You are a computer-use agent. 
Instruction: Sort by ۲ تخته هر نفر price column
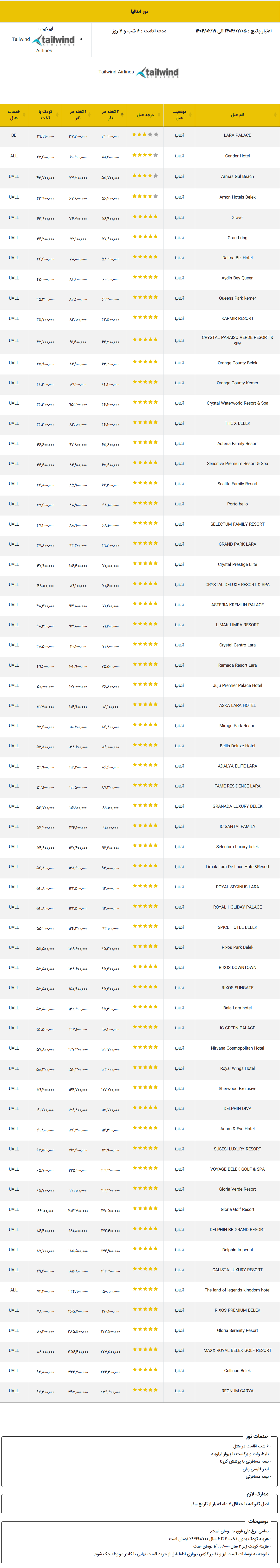pos(110,114)
